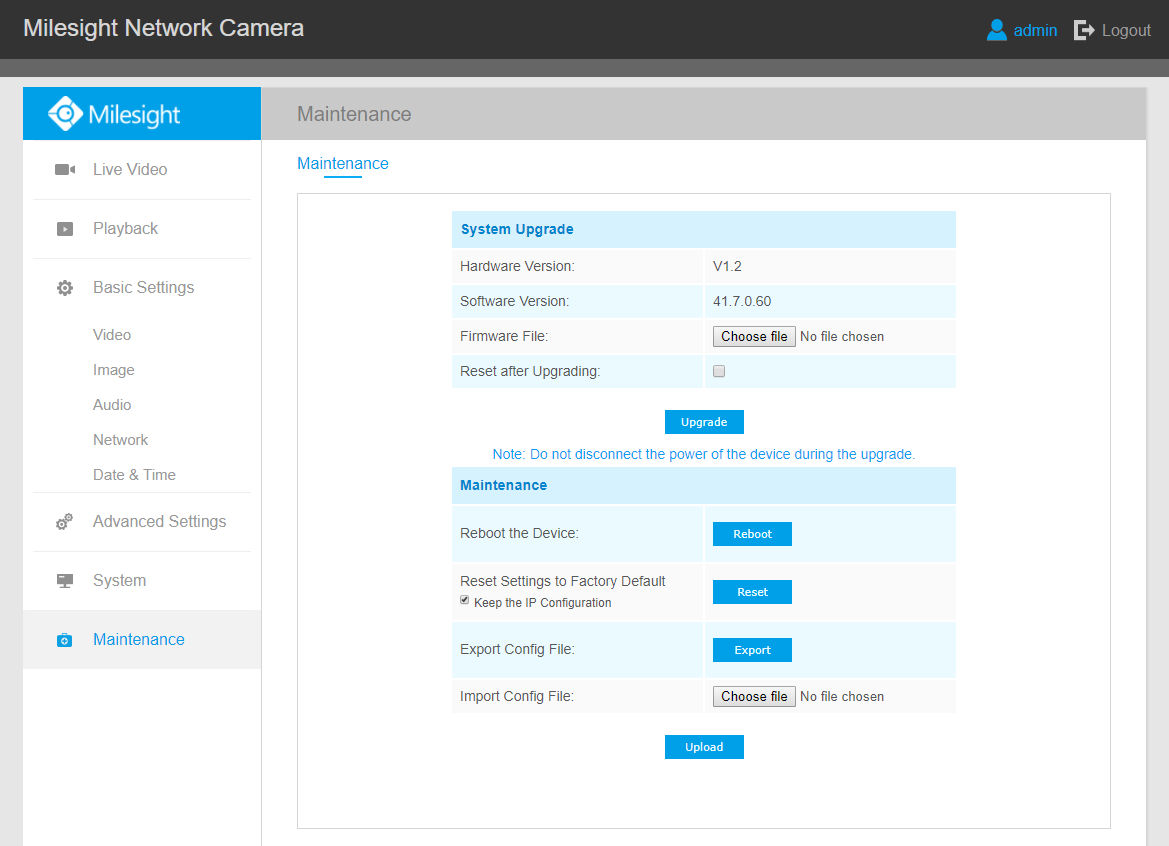
Task: Click the Live Video camera icon
Action: click(x=65, y=170)
